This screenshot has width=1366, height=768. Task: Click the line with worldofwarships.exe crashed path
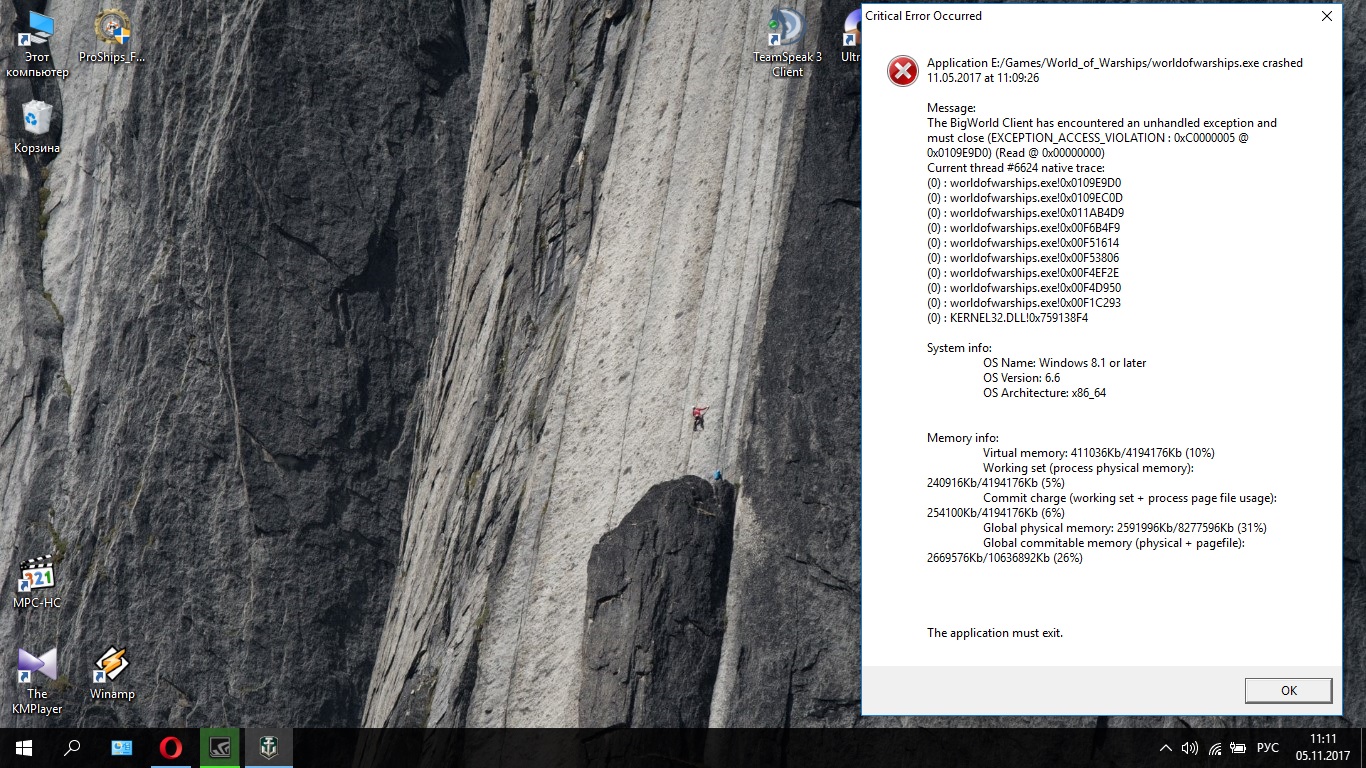(x=1115, y=63)
